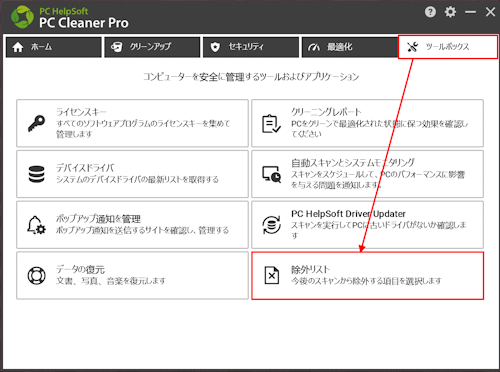
Task: Switch to the ツールボックス tab
Action: point(448,47)
